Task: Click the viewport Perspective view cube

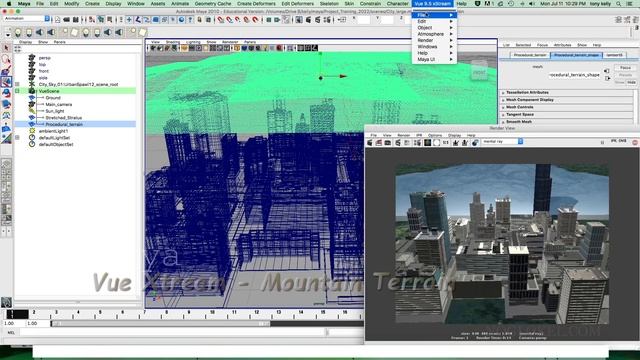Action: pos(479,71)
